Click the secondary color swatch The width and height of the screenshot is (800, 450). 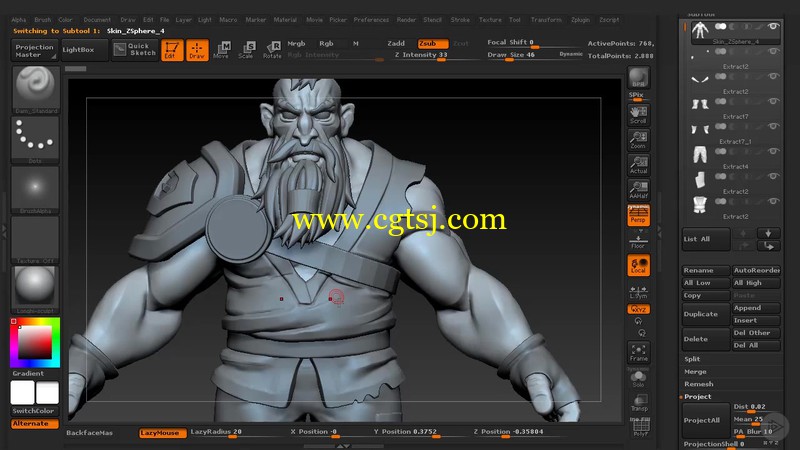click(x=47, y=393)
